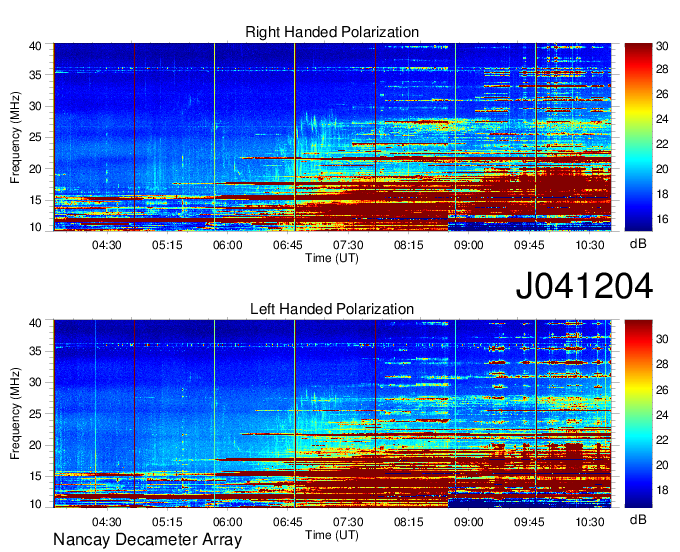Screen dimensions: 680x552
Task: Click the 40 MHz frequency tick of Left Handed plot
Action: (x=35, y=323)
